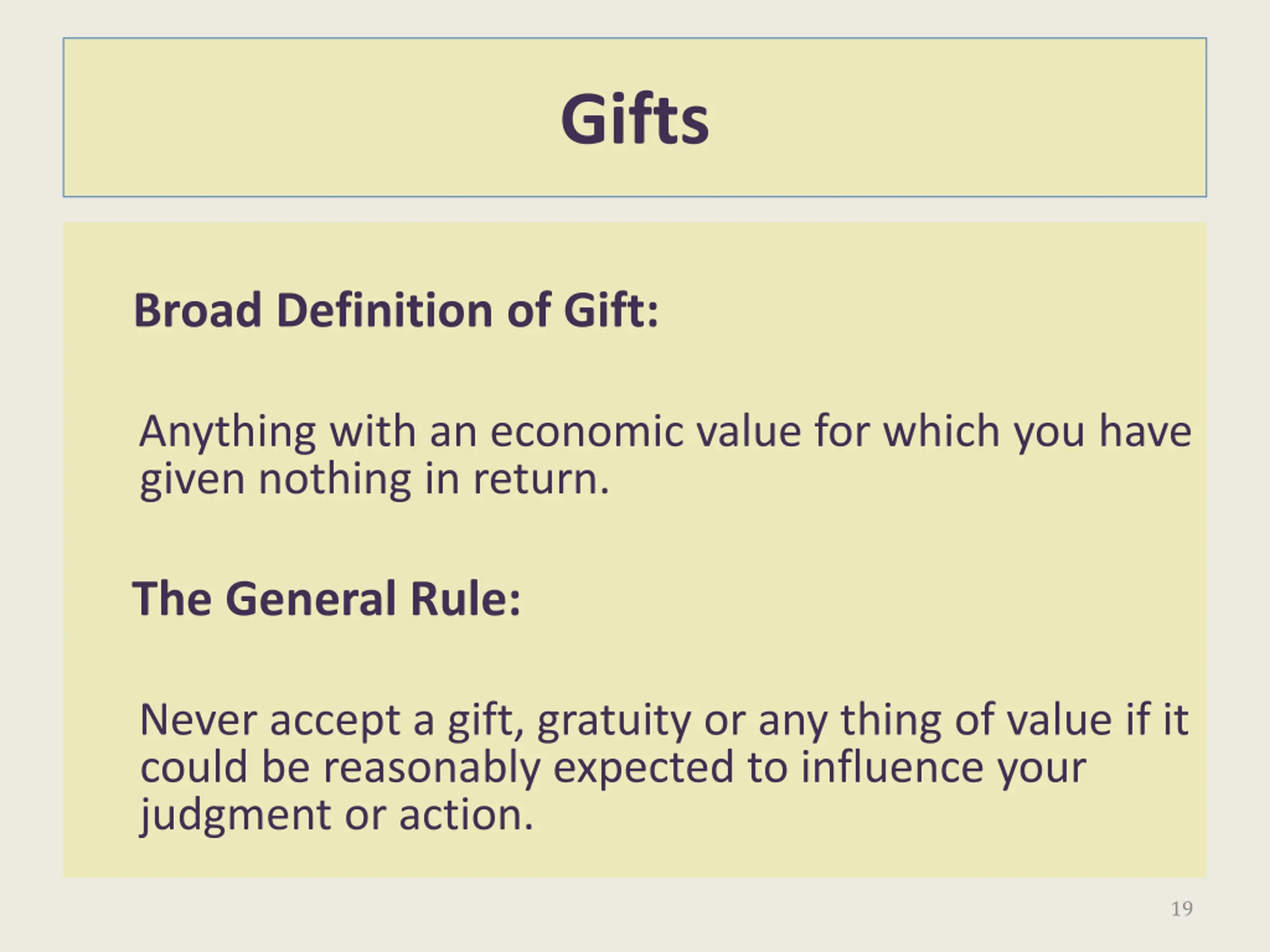This screenshot has width=1270, height=952.
Task: Click the slide title "Gifts"
Action: point(635,119)
